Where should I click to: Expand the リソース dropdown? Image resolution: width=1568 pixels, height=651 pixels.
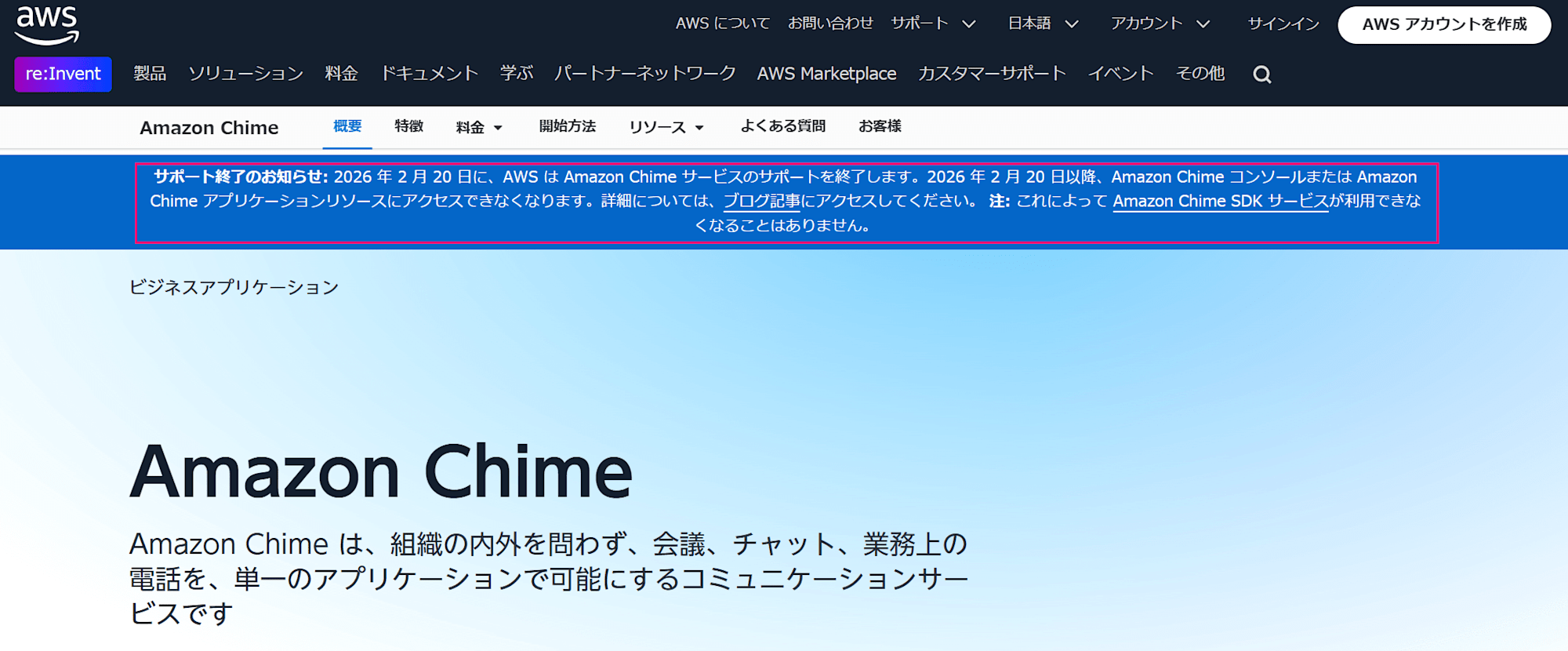pos(666,127)
